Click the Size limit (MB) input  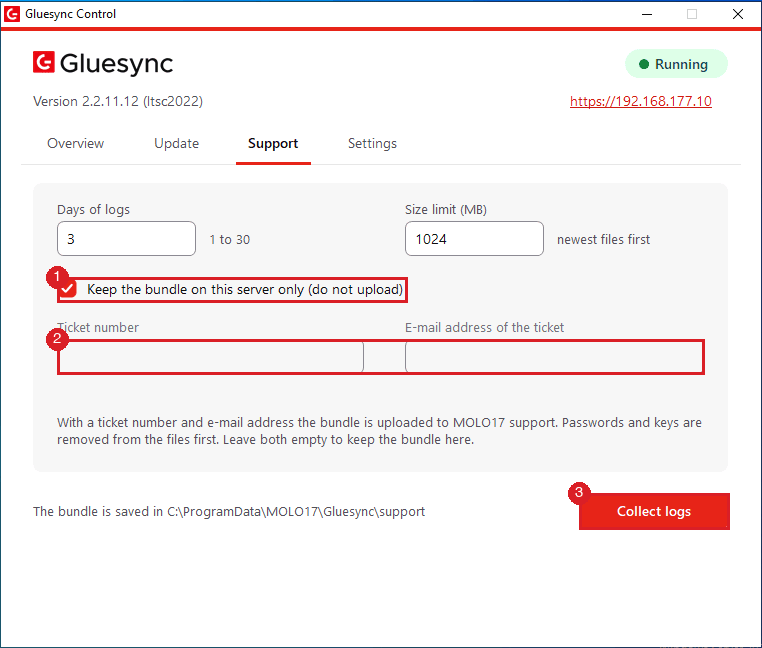pos(474,239)
